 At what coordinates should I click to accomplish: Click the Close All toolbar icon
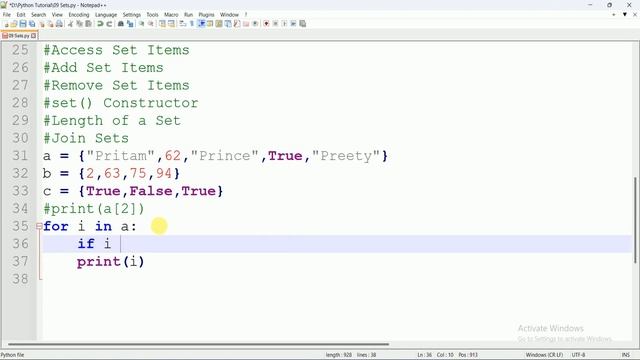click(50, 24)
